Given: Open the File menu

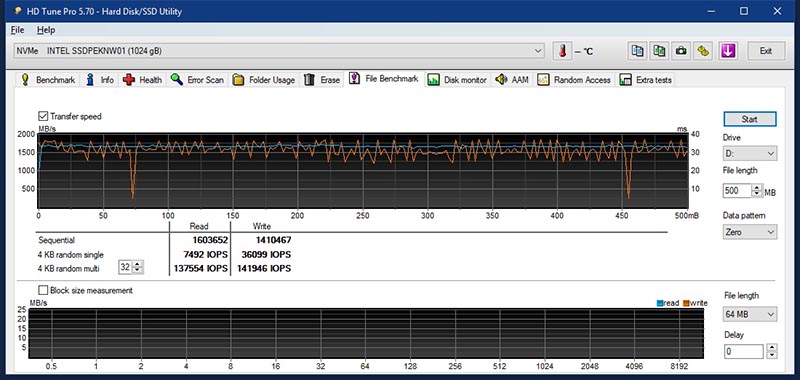Looking at the screenshot, I should (17, 30).
